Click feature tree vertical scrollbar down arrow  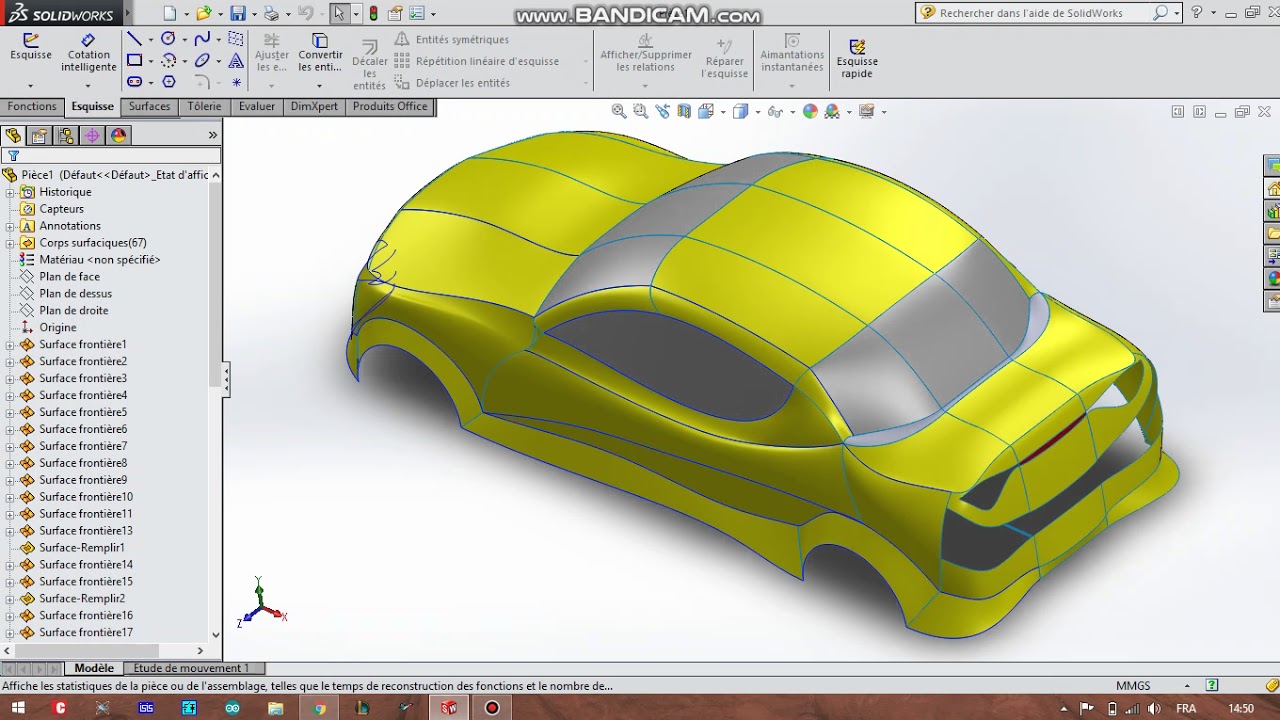coord(216,634)
